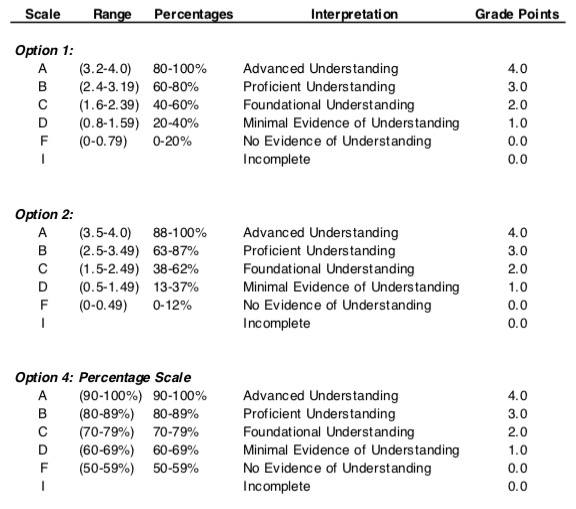
Task: Click range (70-79%) in Option 4
Action: tap(107, 432)
